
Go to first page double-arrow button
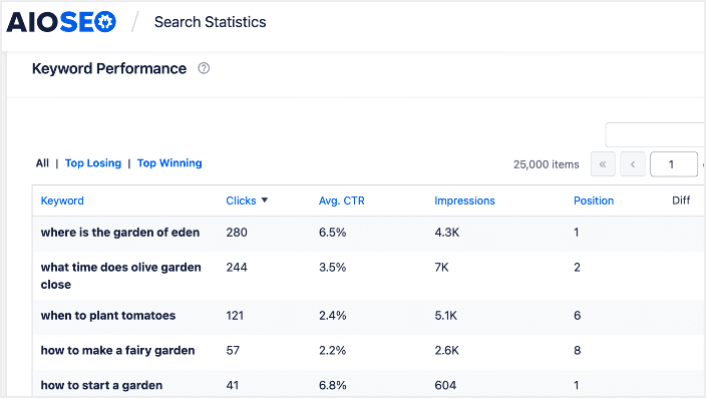click(603, 164)
